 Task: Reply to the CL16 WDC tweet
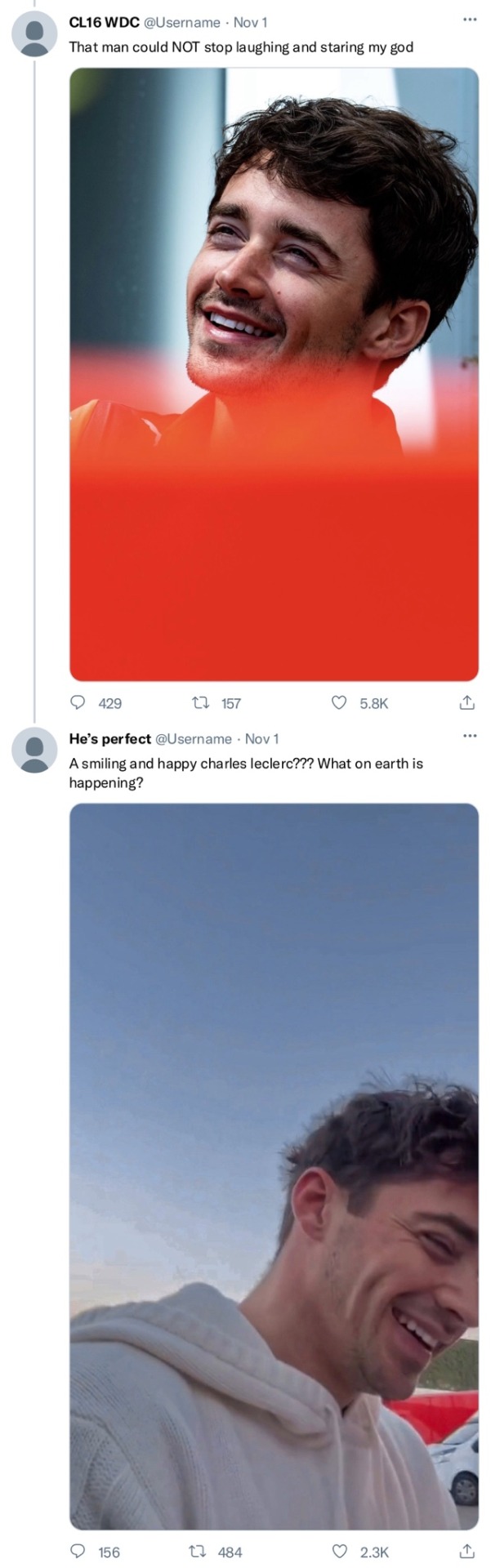click(78, 702)
